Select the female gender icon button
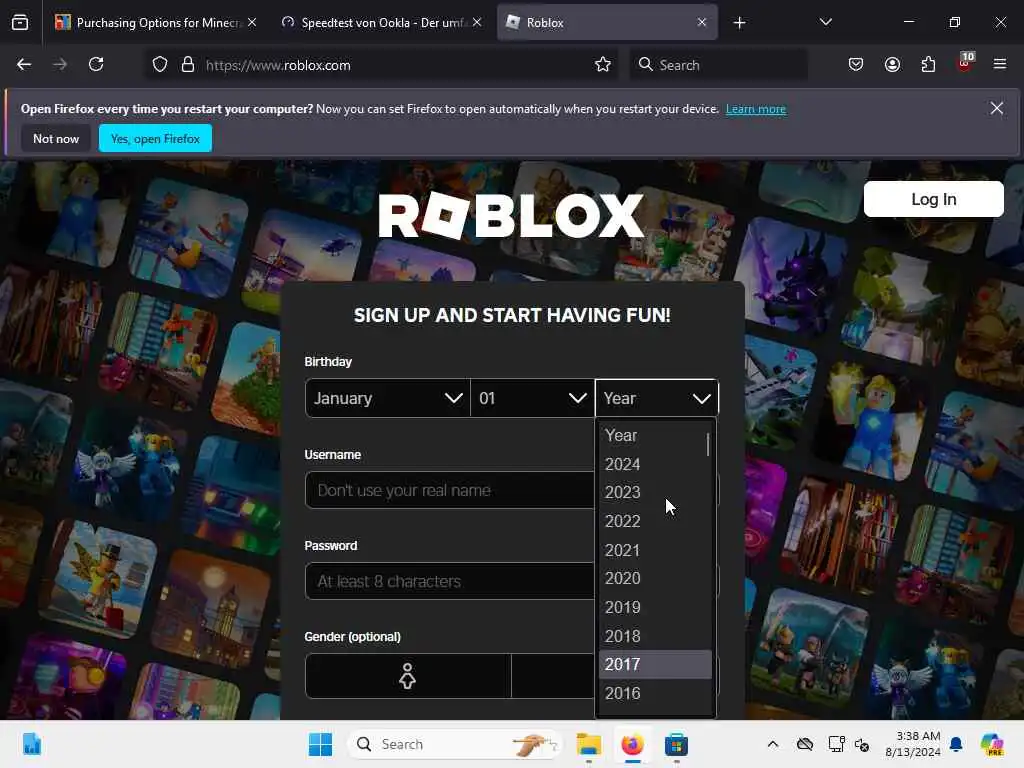 point(408,676)
